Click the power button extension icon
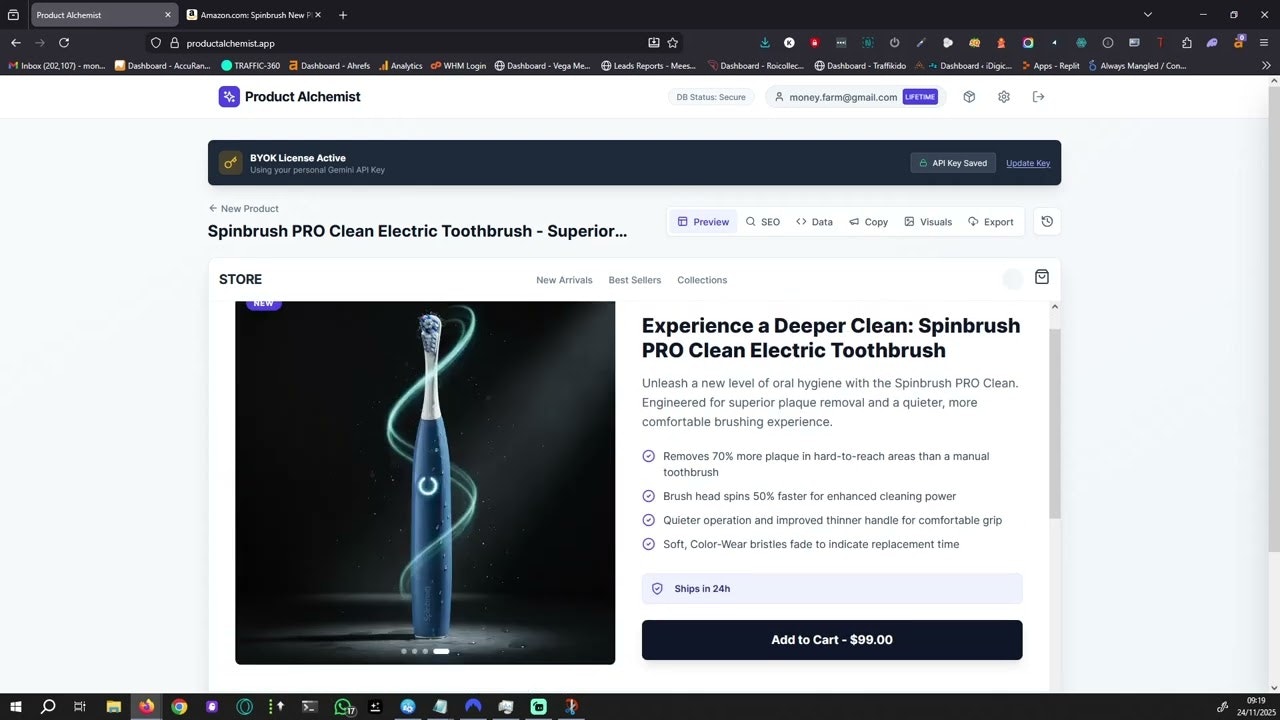 pyautogui.click(x=894, y=43)
